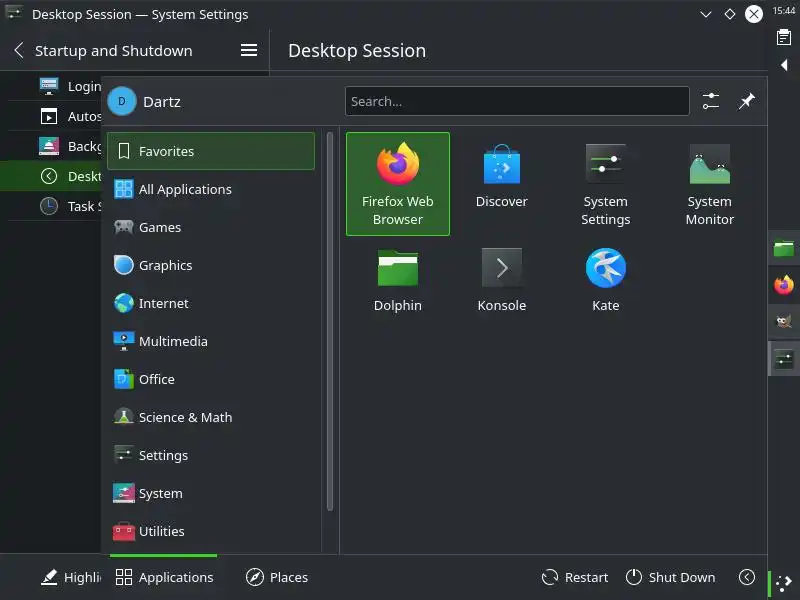800x600 pixels.
Task: Click the Shut Down button
Action: click(670, 577)
